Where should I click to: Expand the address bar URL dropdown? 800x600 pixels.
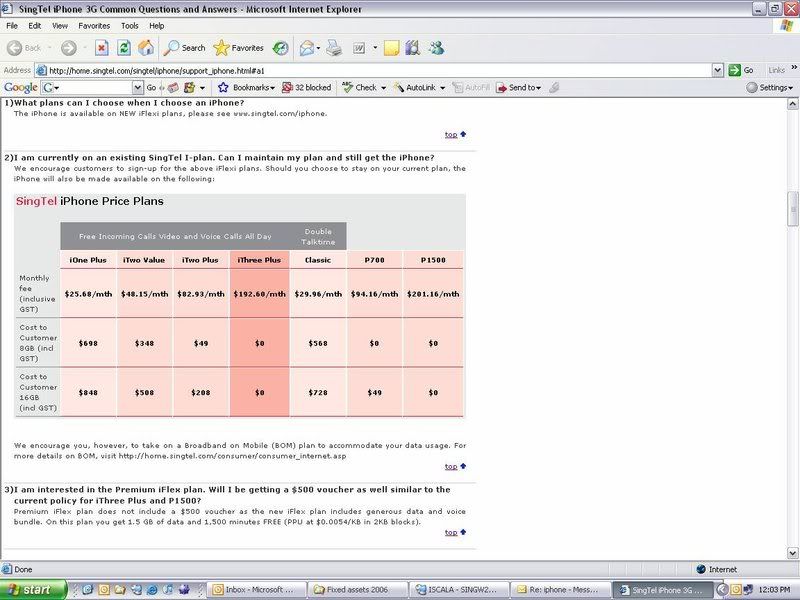pos(719,70)
